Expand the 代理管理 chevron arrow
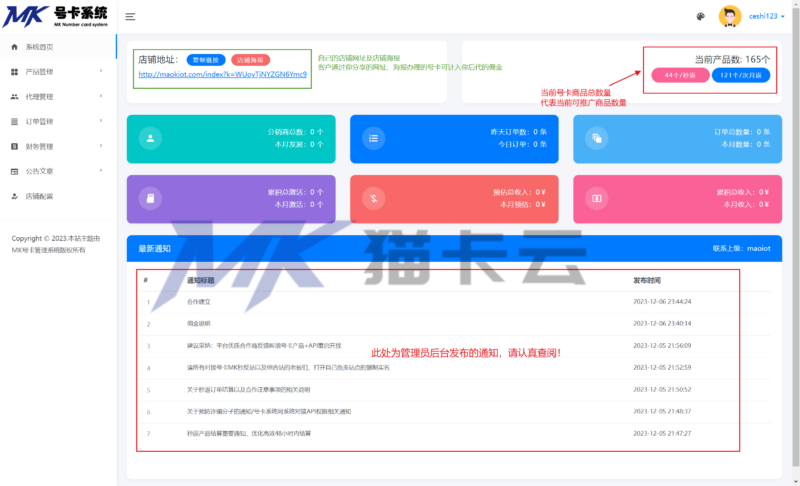Image resolution: width=800 pixels, height=486 pixels. [x=101, y=96]
